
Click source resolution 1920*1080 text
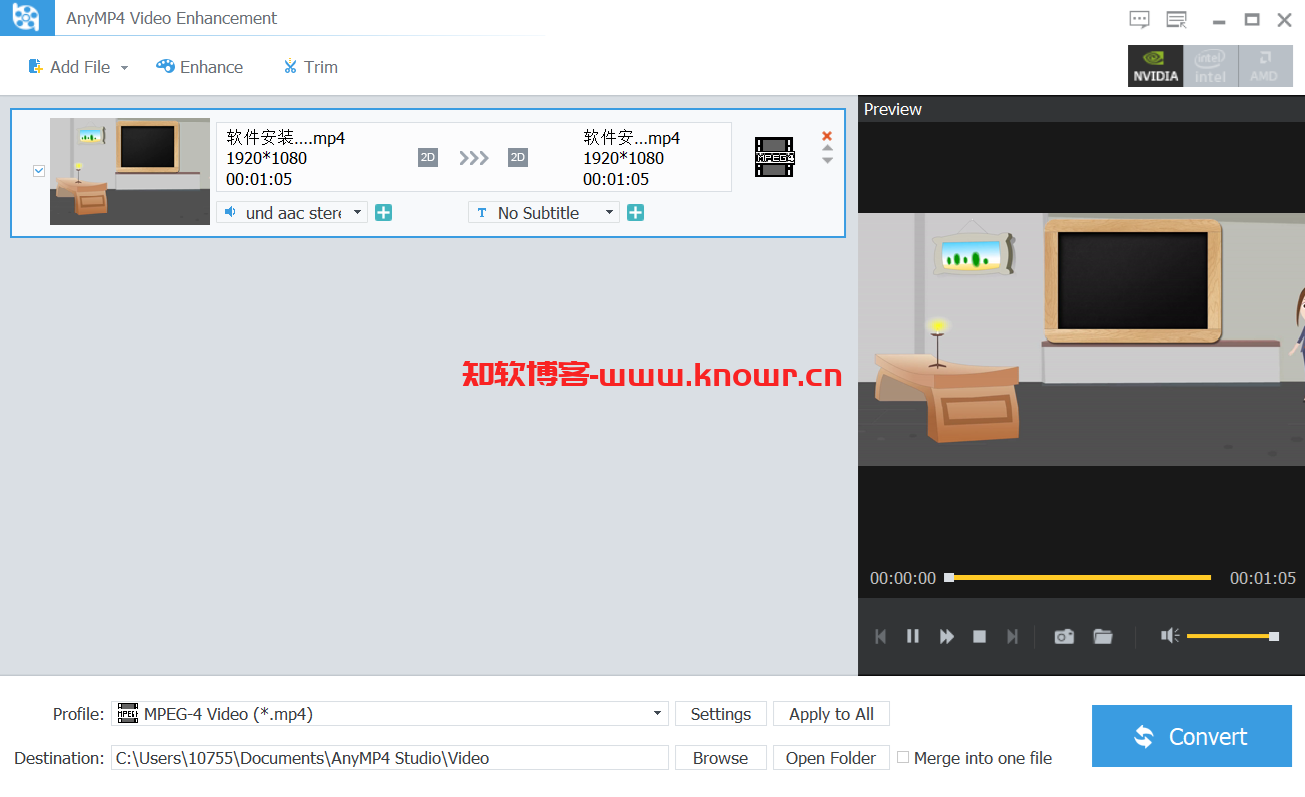(x=267, y=158)
